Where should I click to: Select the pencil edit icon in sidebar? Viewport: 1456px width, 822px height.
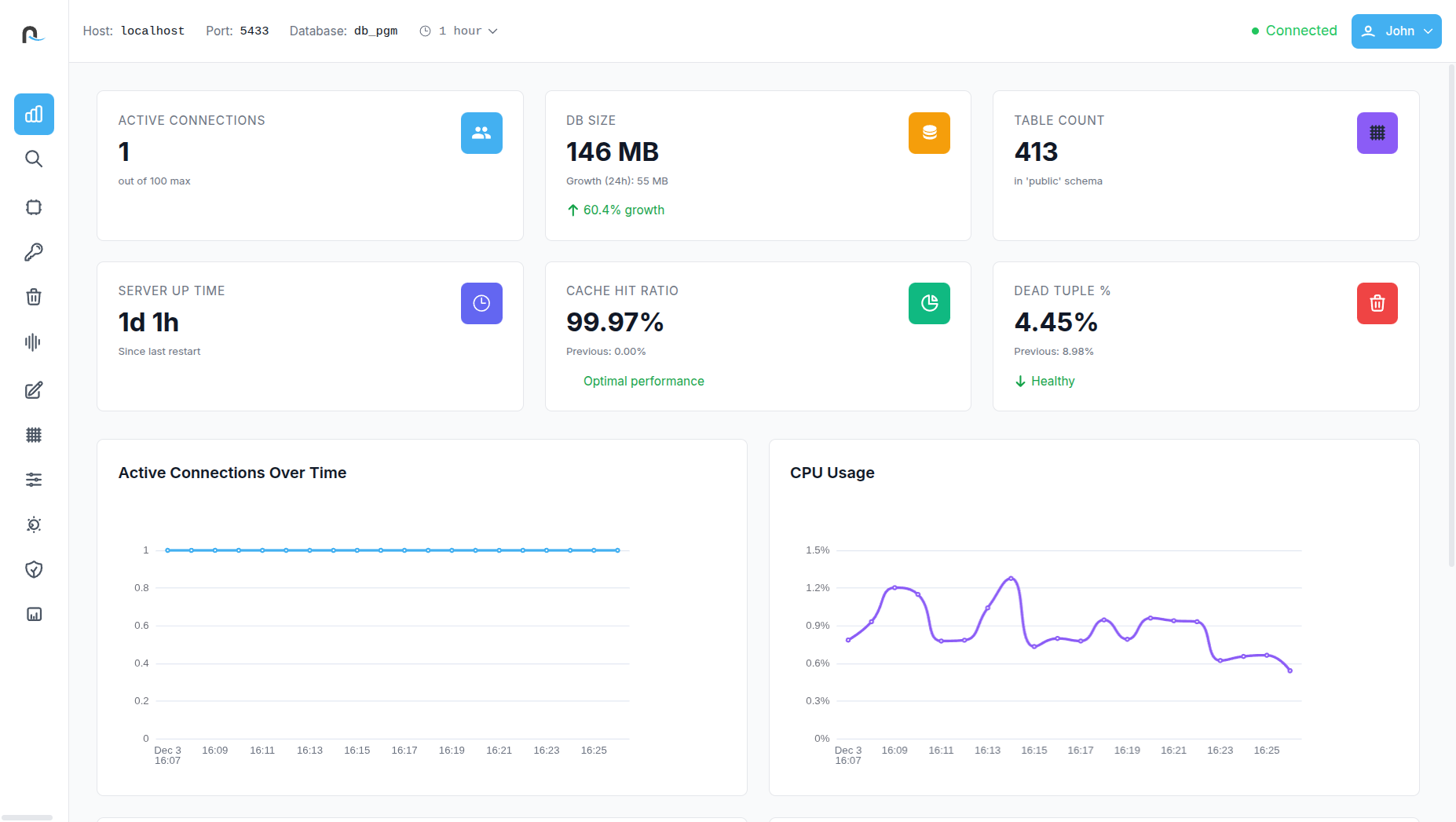point(34,390)
